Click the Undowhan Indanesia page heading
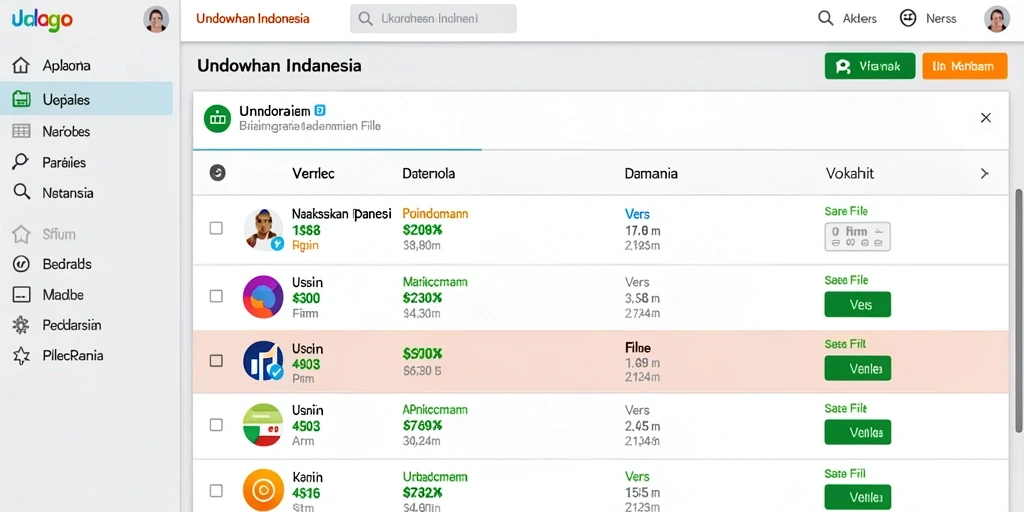Screen dimensions: 1024x512 click(x=279, y=66)
